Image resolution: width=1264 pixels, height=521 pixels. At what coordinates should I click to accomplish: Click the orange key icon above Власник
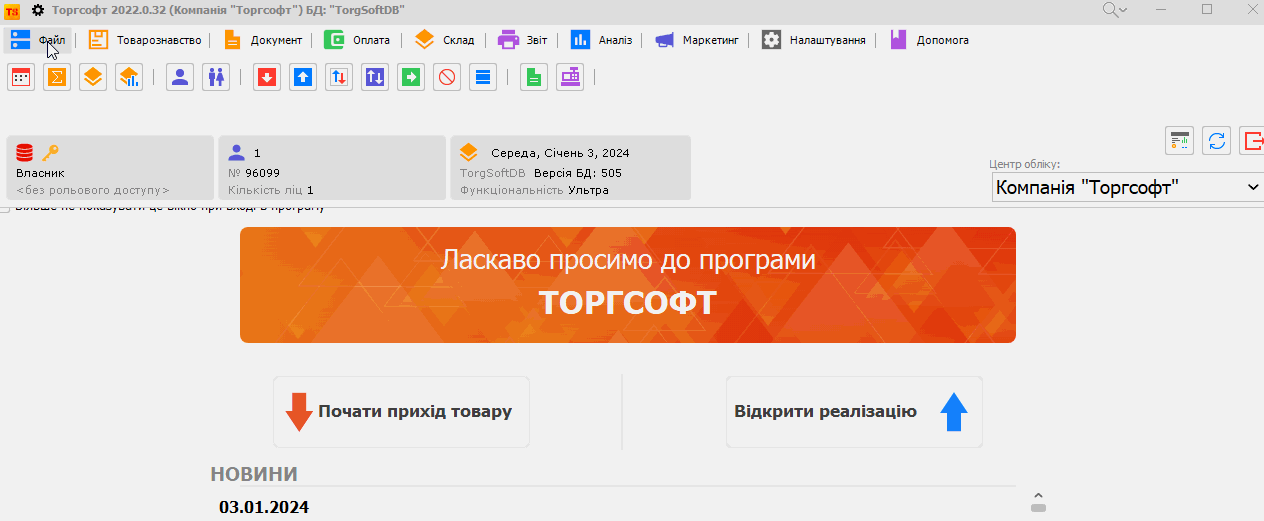click(x=50, y=153)
